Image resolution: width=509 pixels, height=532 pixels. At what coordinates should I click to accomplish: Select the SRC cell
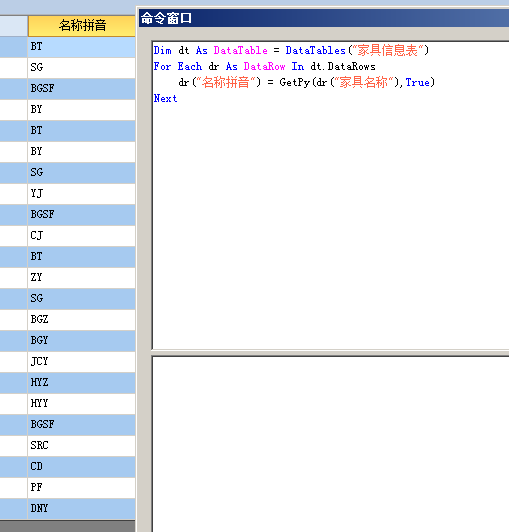82,446
